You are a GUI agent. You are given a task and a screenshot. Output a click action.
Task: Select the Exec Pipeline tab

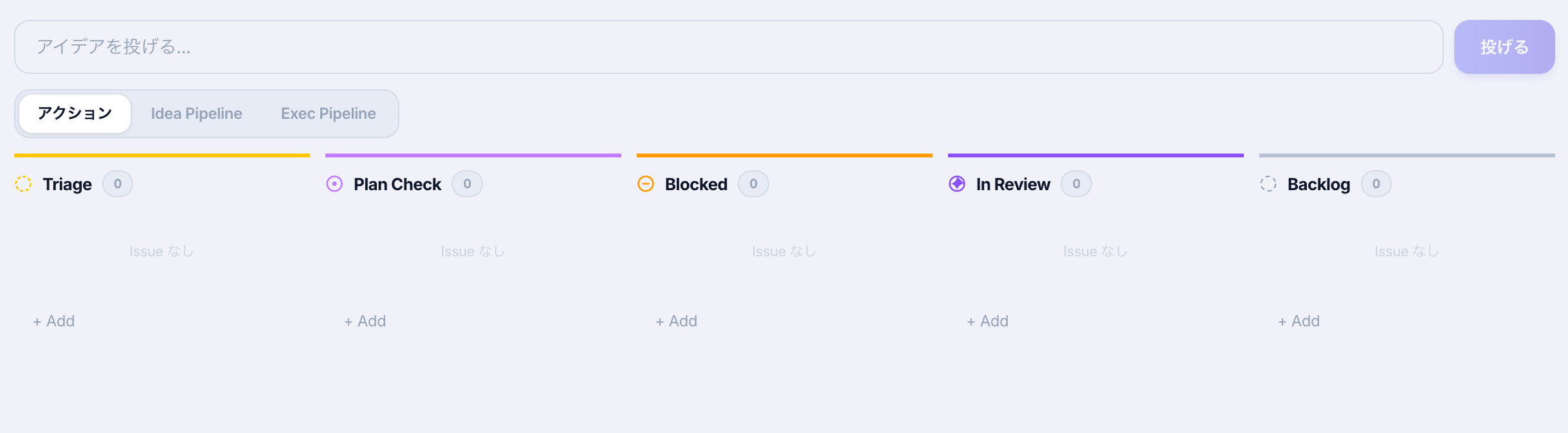(329, 114)
